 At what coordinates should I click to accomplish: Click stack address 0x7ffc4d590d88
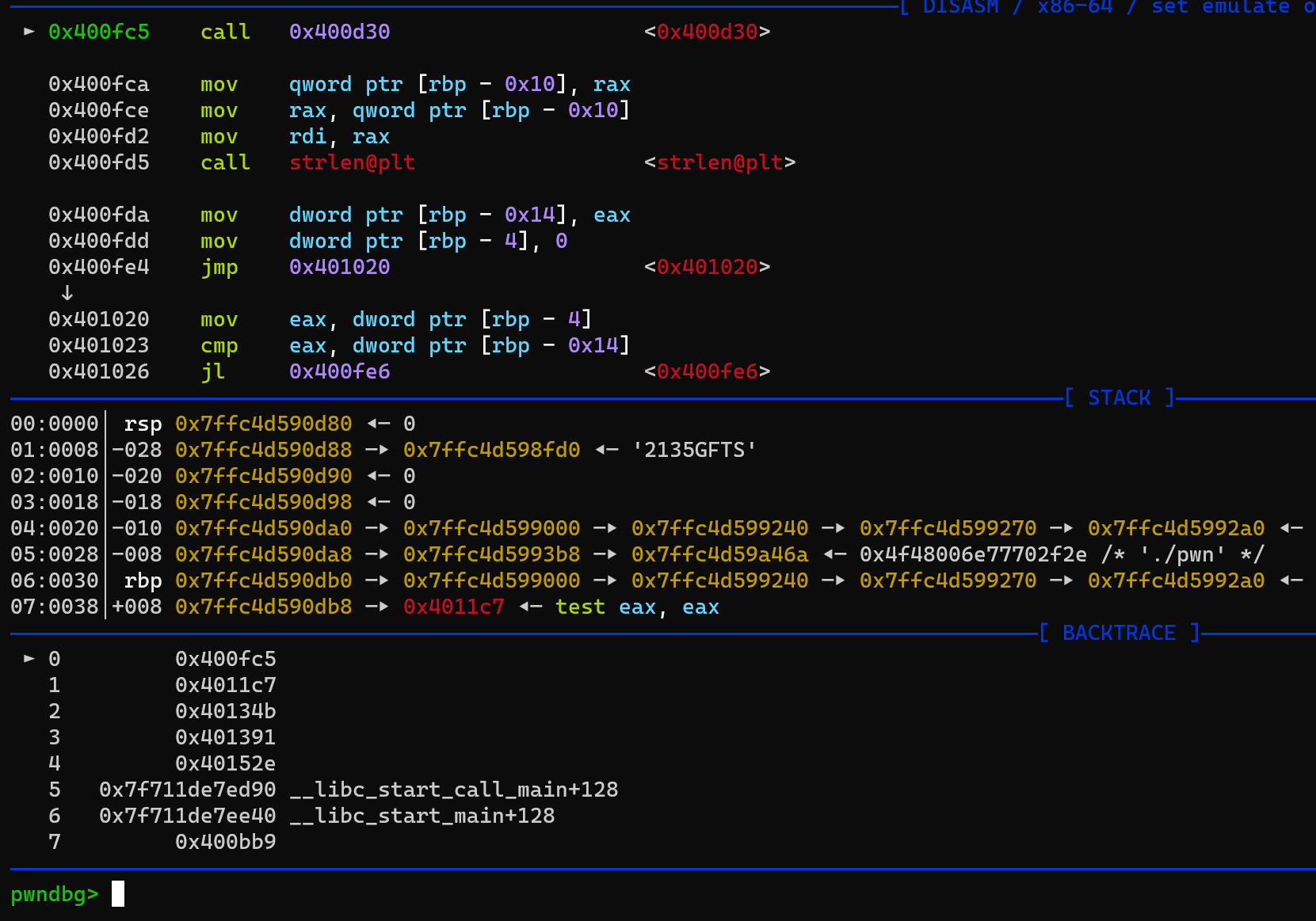(x=264, y=450)
